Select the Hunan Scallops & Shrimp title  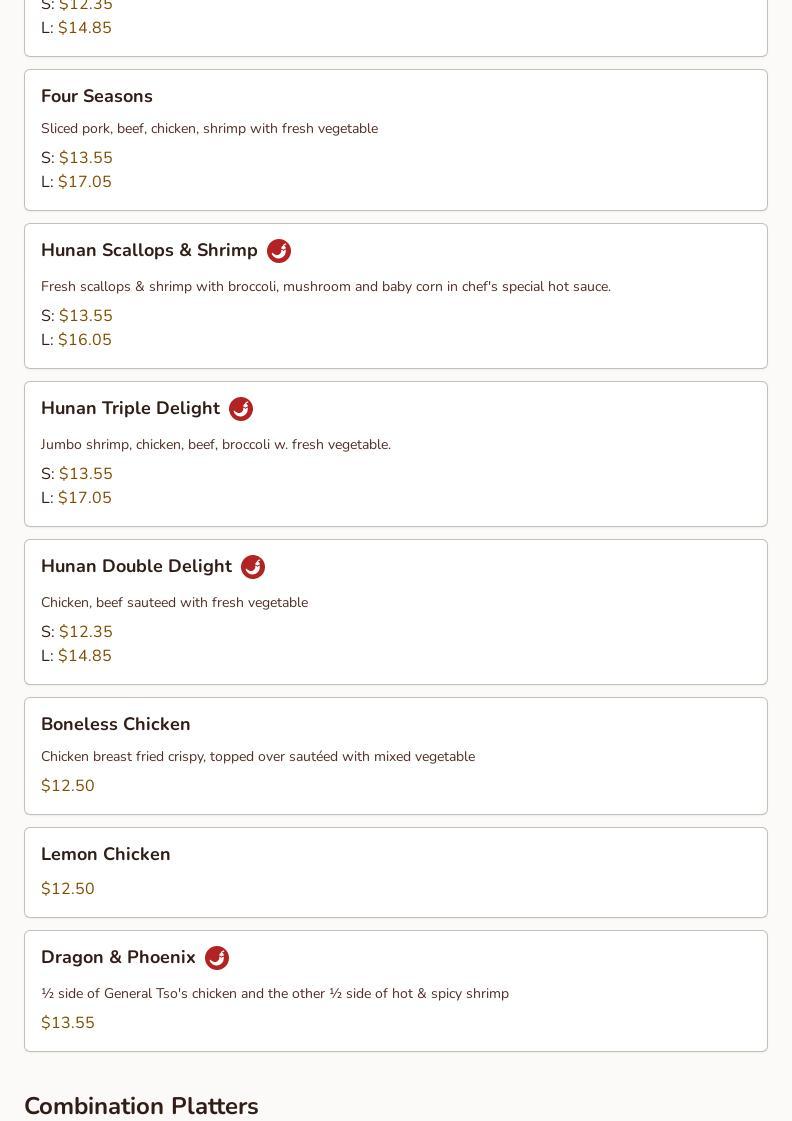[149, 250]
